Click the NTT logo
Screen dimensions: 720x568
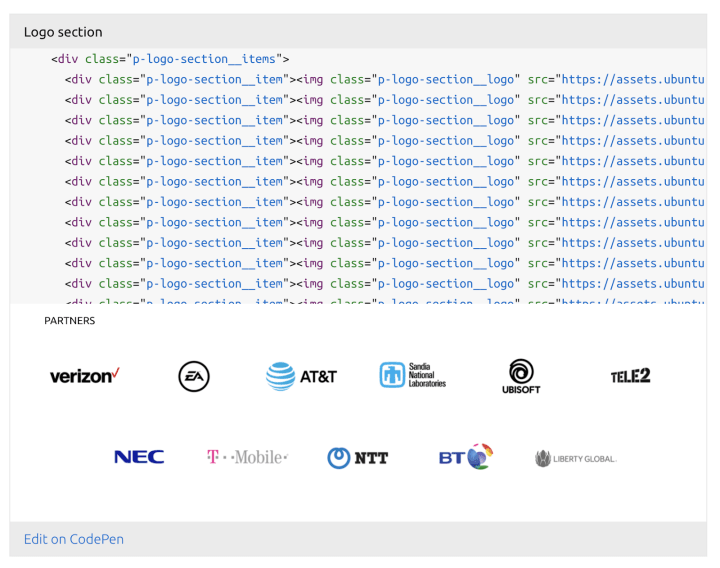pyautogui.click(x=358, y=458)
